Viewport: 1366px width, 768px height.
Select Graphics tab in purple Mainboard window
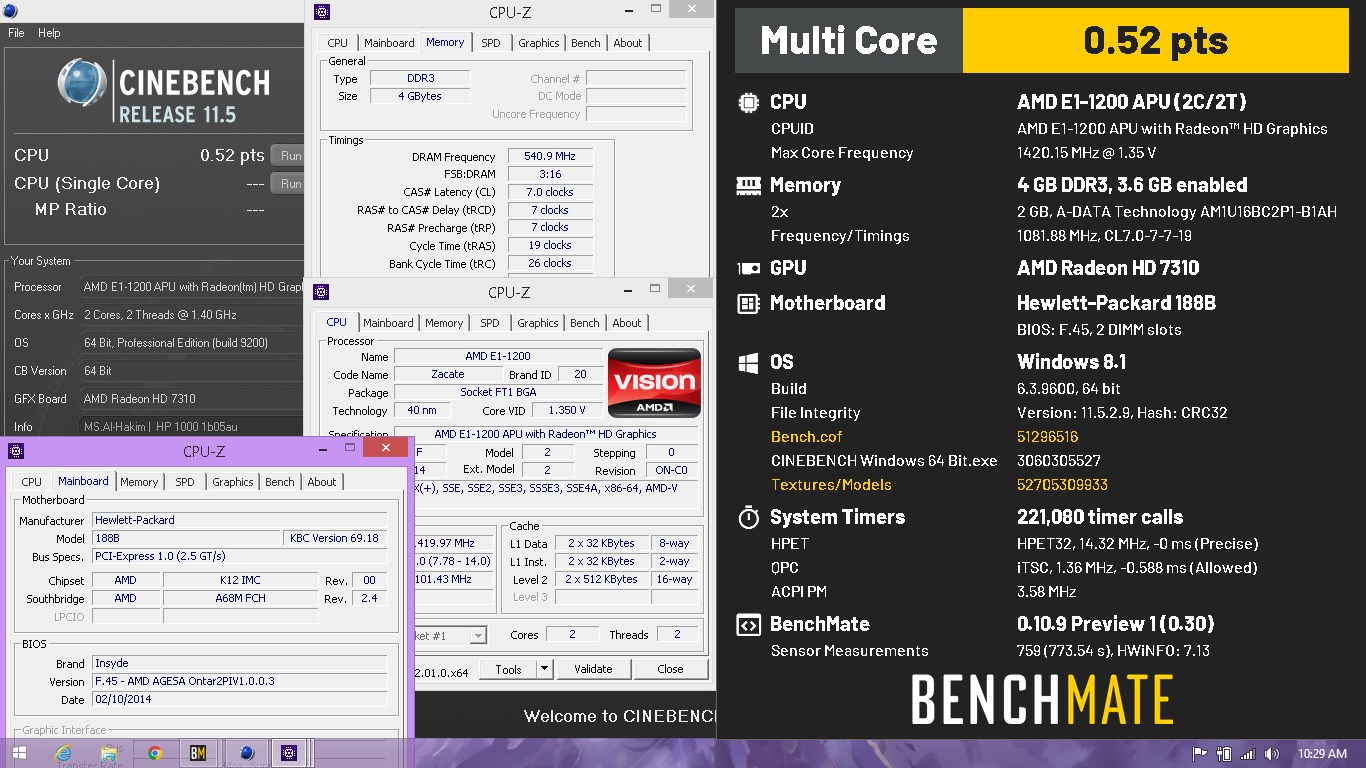coord(233,482)
